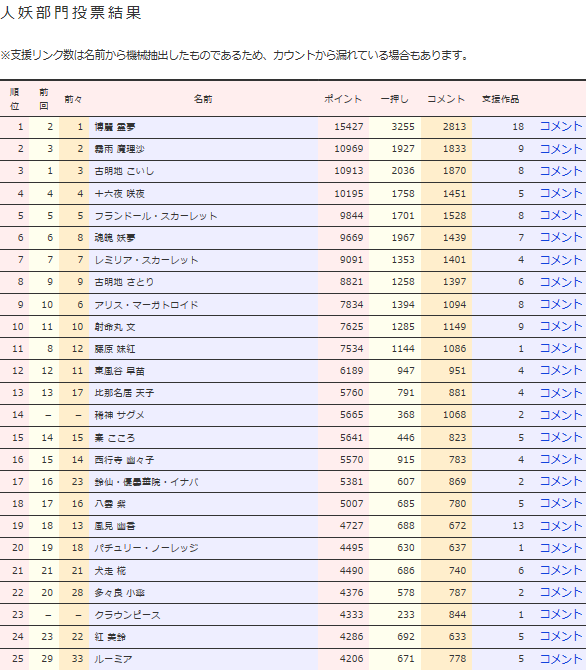586x670 pixels.
Task: Click the name レミリア・スカーレット
Action: click(147, 260)
